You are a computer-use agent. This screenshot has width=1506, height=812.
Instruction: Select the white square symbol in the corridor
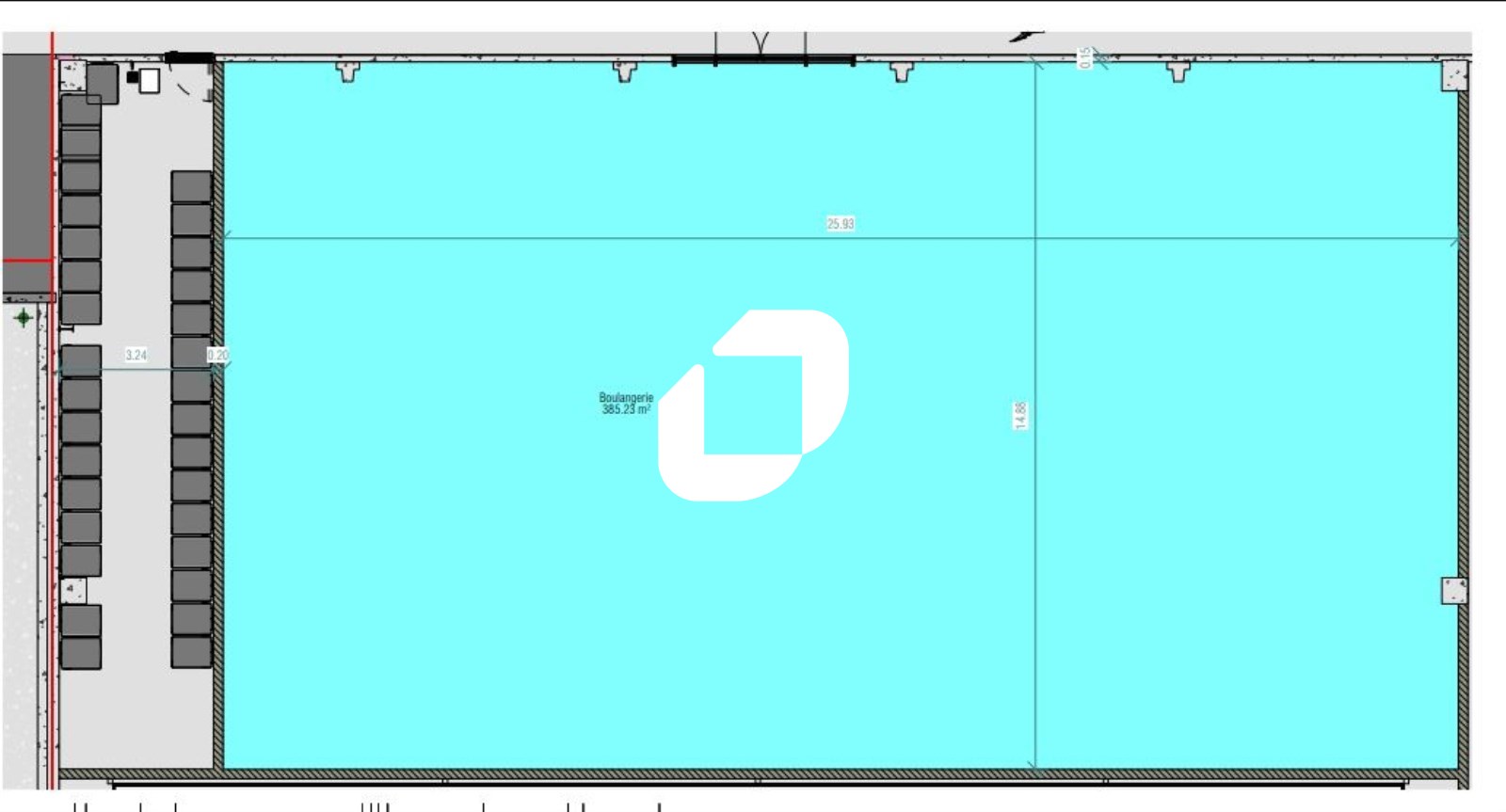[149, 81]
